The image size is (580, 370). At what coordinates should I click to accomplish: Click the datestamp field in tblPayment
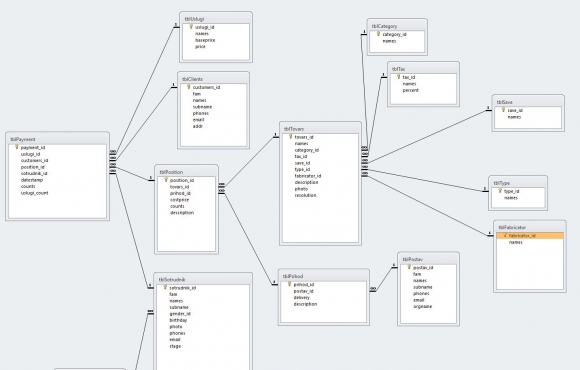click(32, 180)
